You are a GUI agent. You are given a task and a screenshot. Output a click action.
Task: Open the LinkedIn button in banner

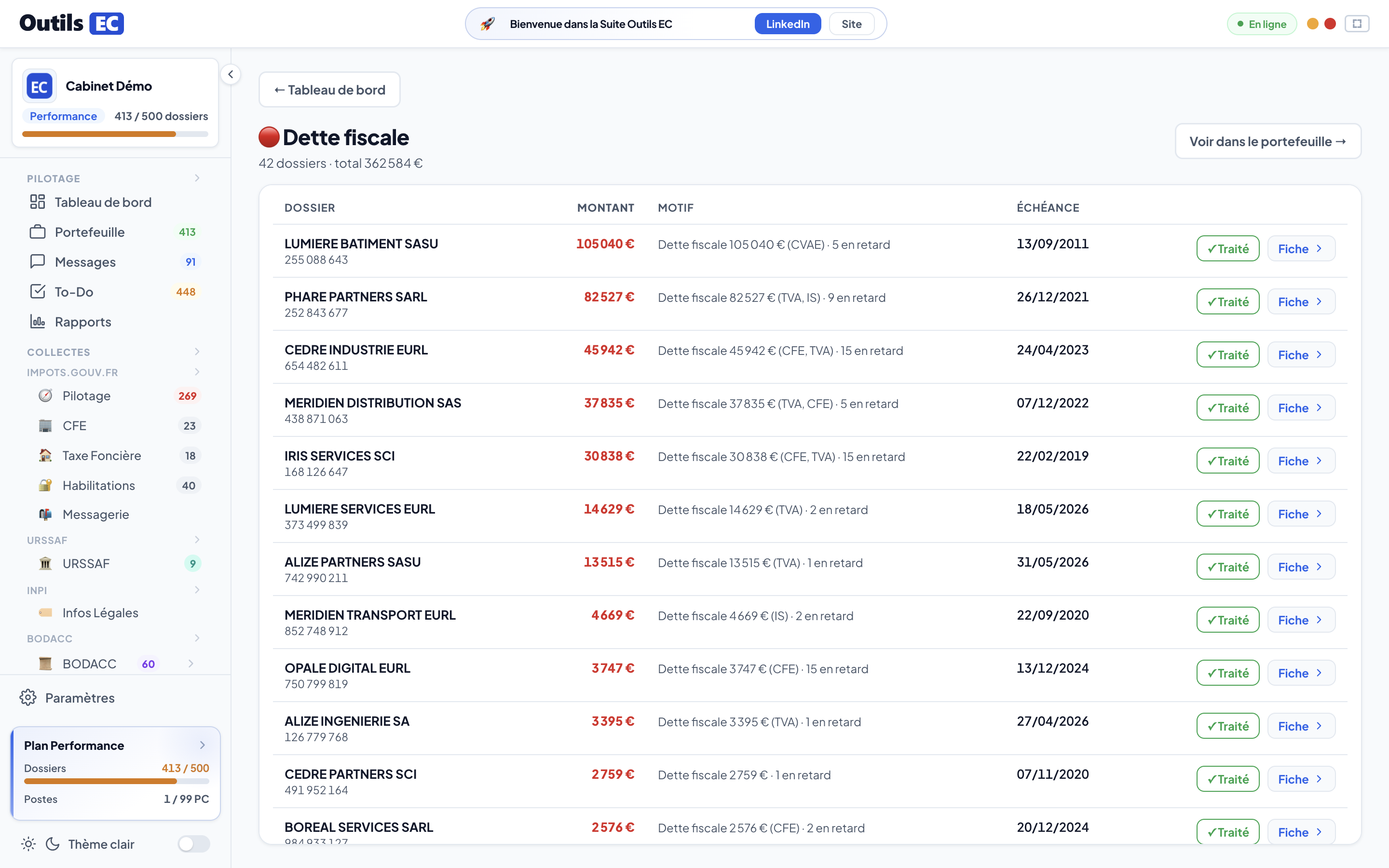coord(788,24)
